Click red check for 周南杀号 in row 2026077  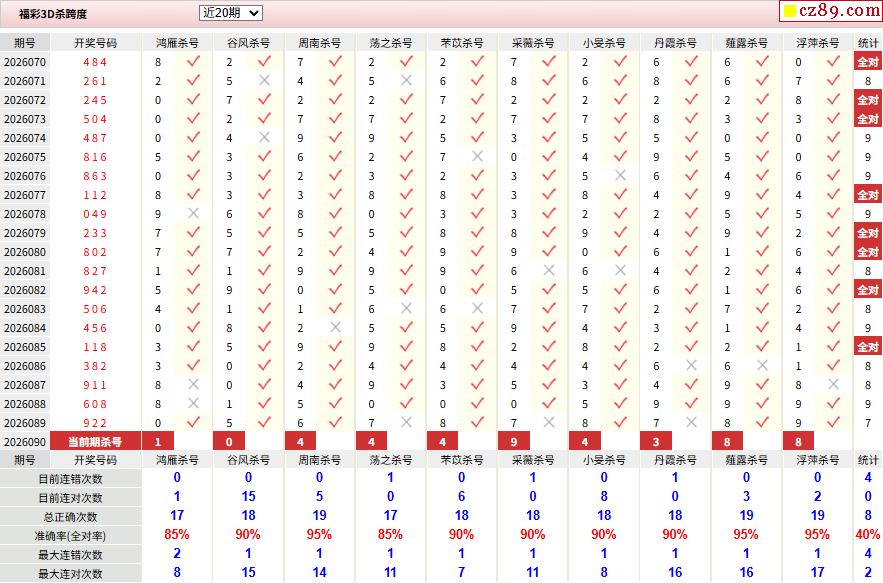point(335,194)
